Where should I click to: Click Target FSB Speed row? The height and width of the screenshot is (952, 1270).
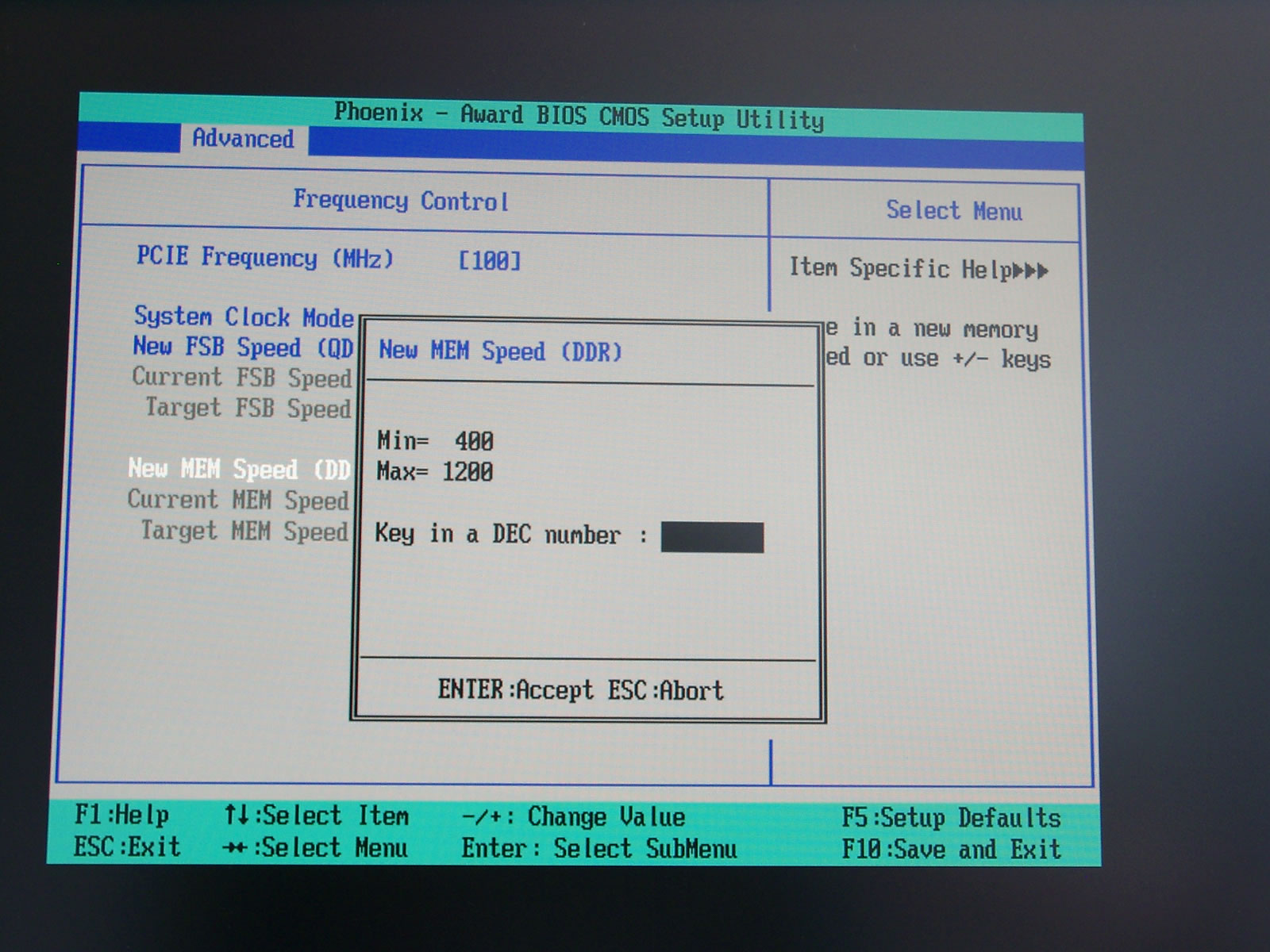coord(248,408)
